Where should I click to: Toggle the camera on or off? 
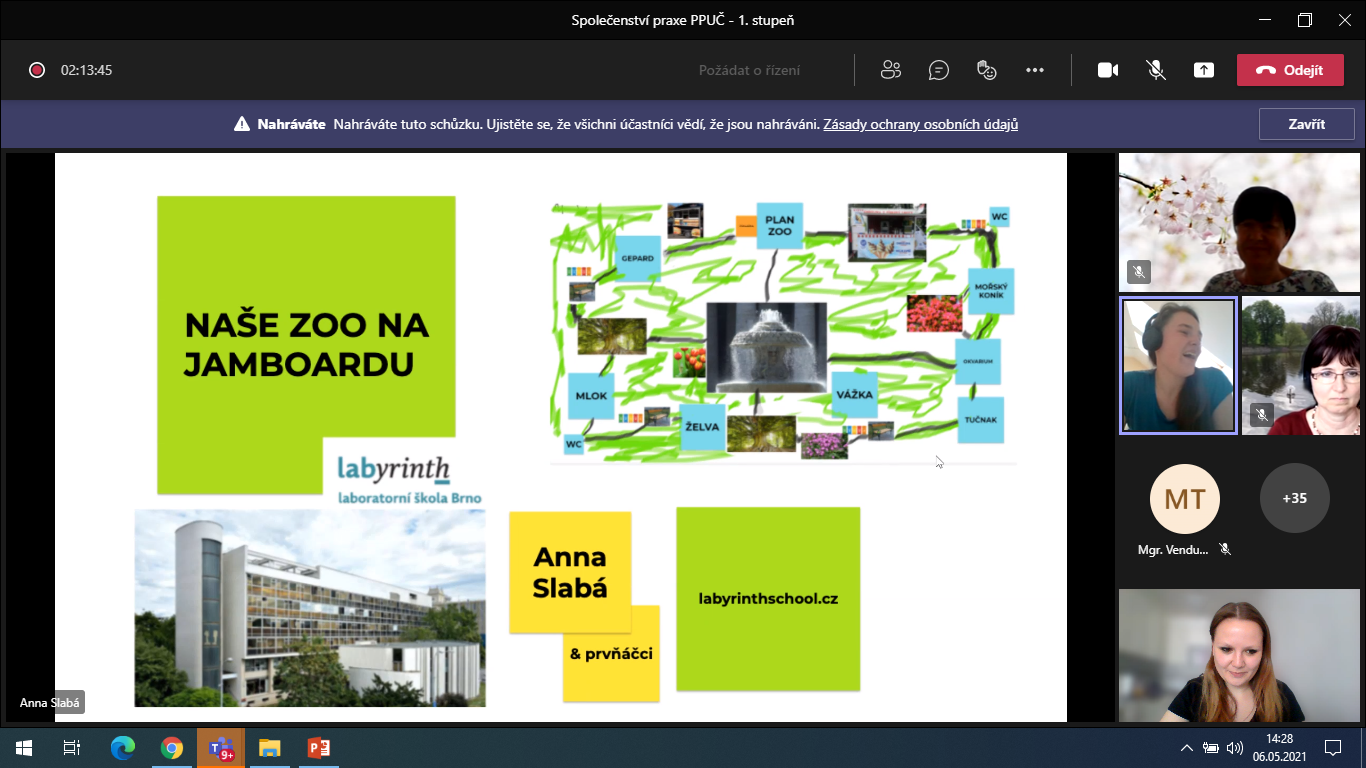pos(1108,70)
